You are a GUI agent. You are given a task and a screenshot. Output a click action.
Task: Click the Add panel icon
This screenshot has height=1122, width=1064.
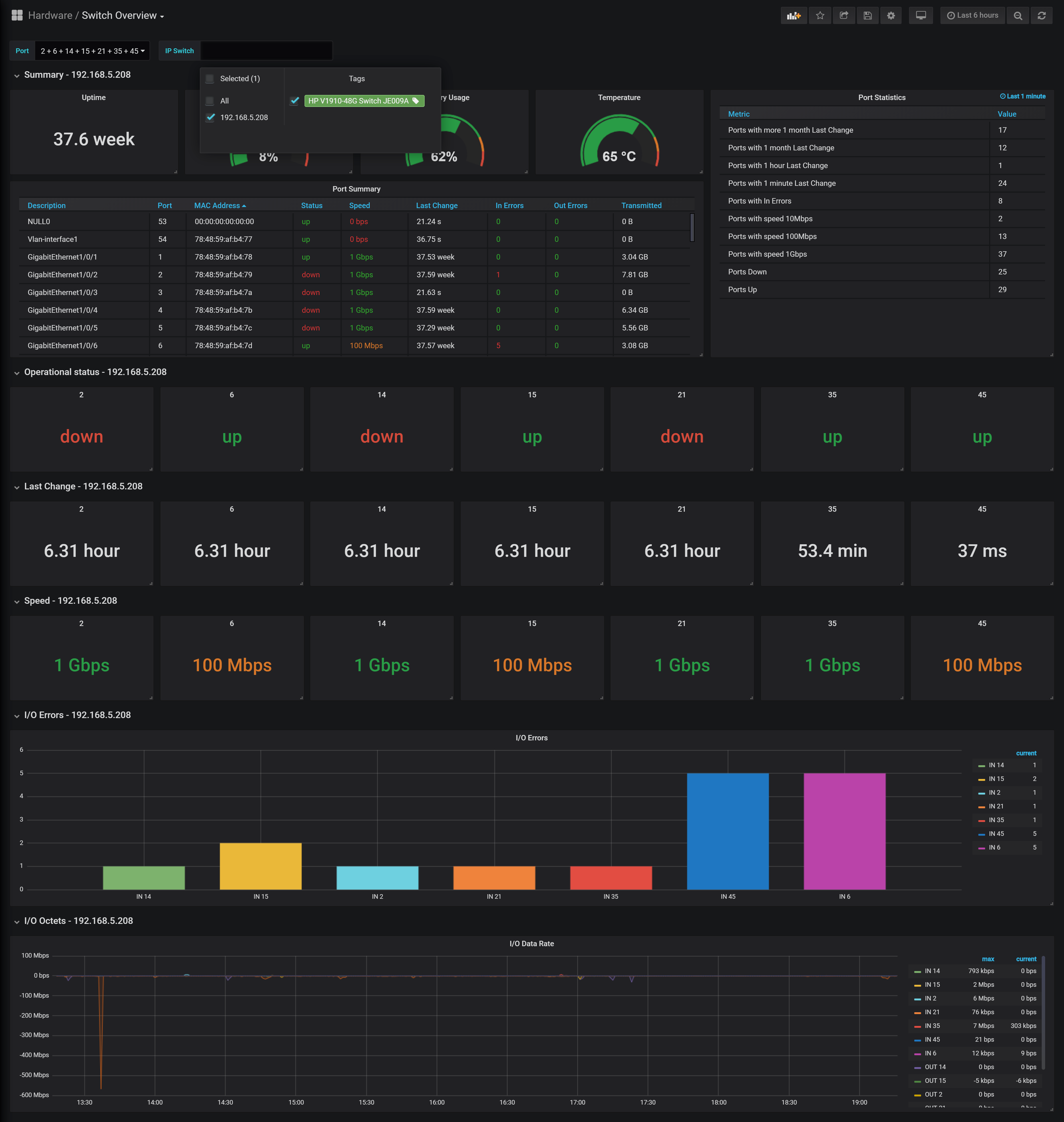pos(793,15)
